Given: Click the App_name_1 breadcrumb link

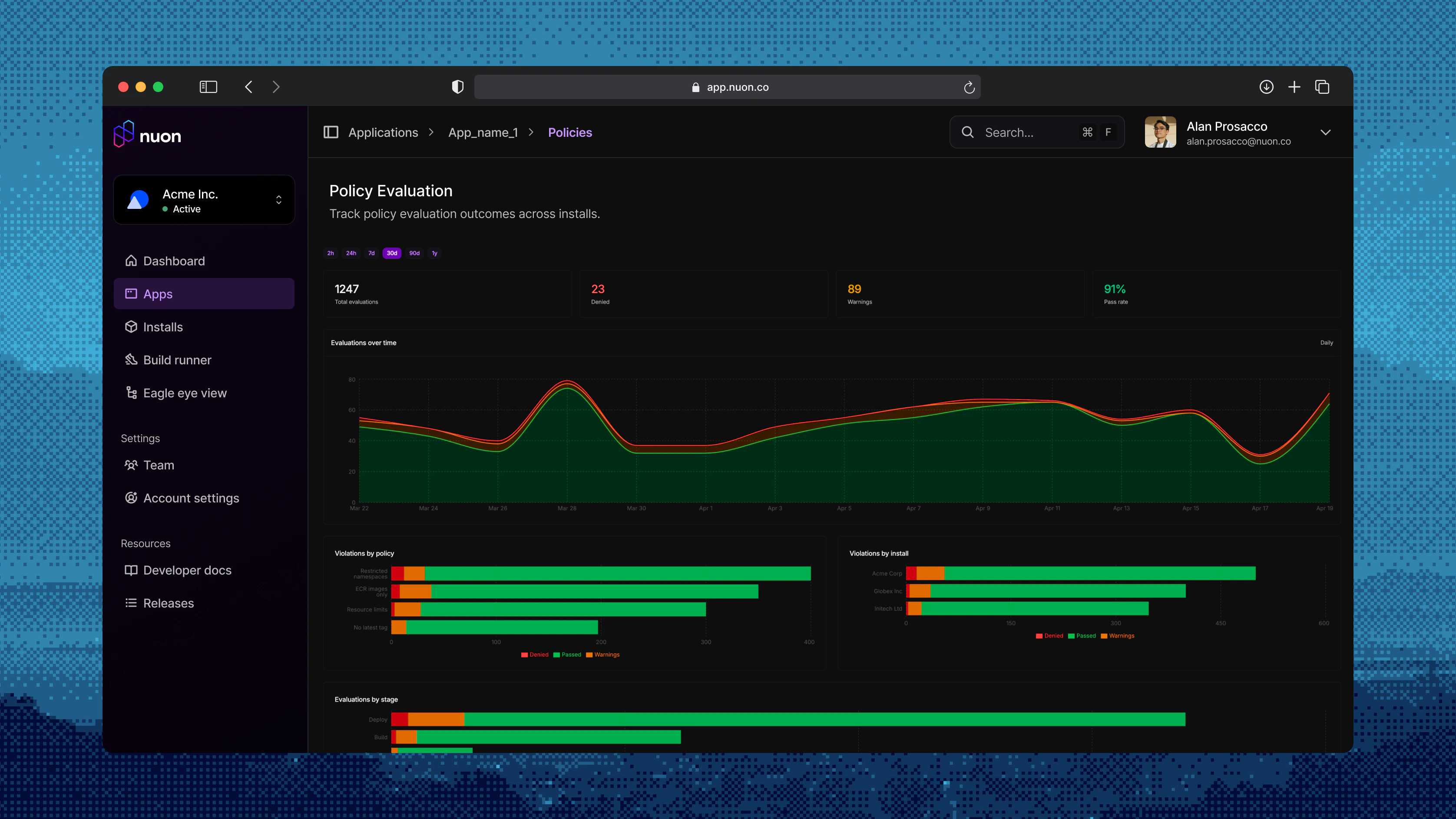Looking at the screenshot, I should (x=483, y=132).
